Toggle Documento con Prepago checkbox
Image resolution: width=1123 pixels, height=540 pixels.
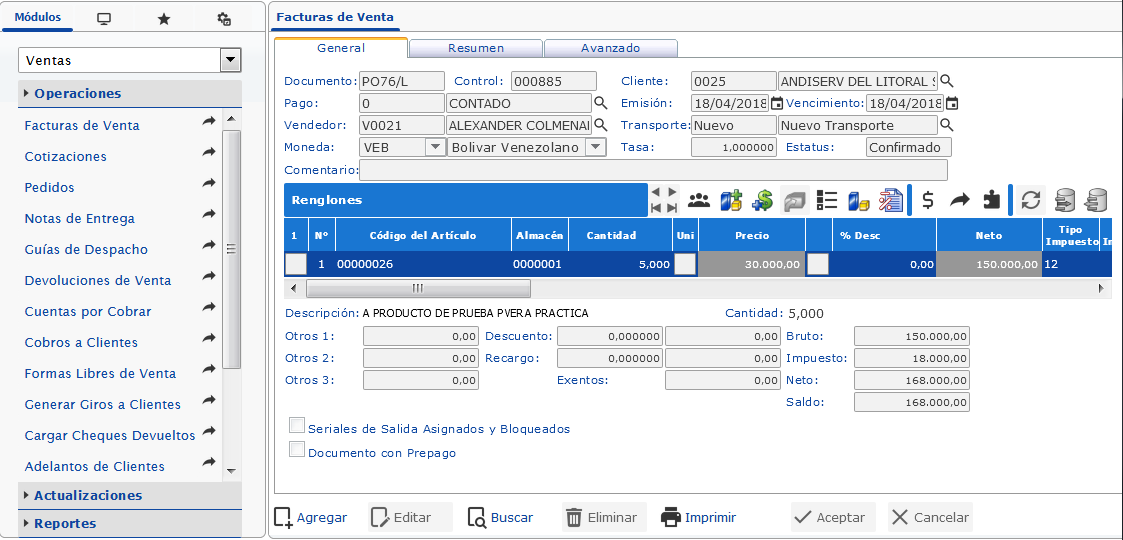pyautogui.click(x=296, y=450)
